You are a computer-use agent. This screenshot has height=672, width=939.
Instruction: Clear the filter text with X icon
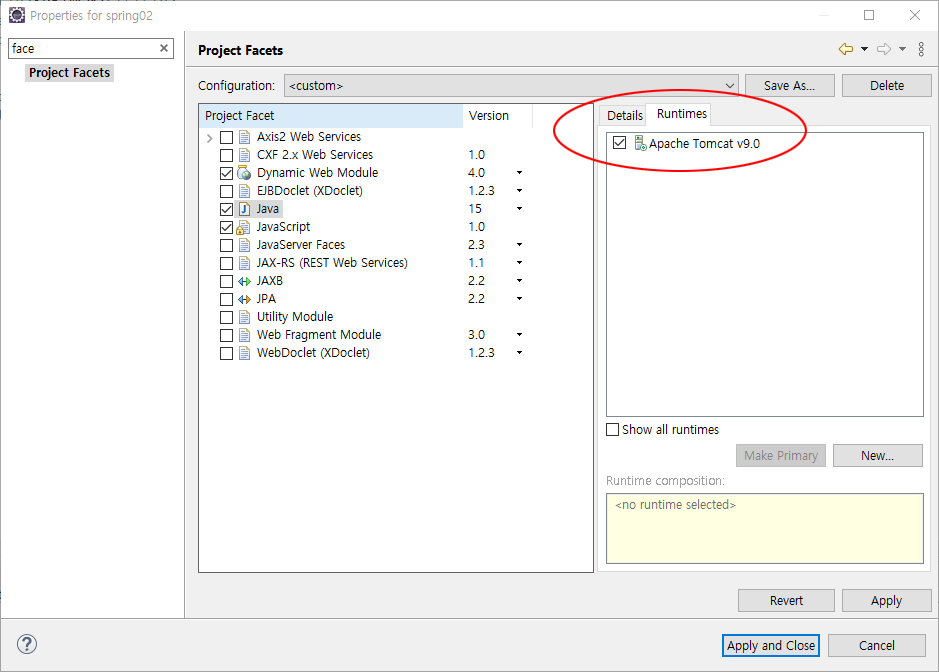click(163, 48)
